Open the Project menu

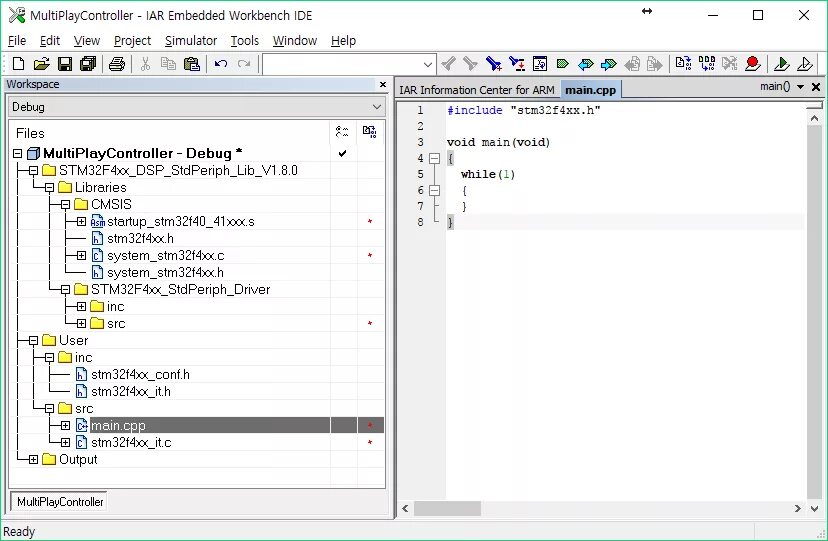click(132, 41)
